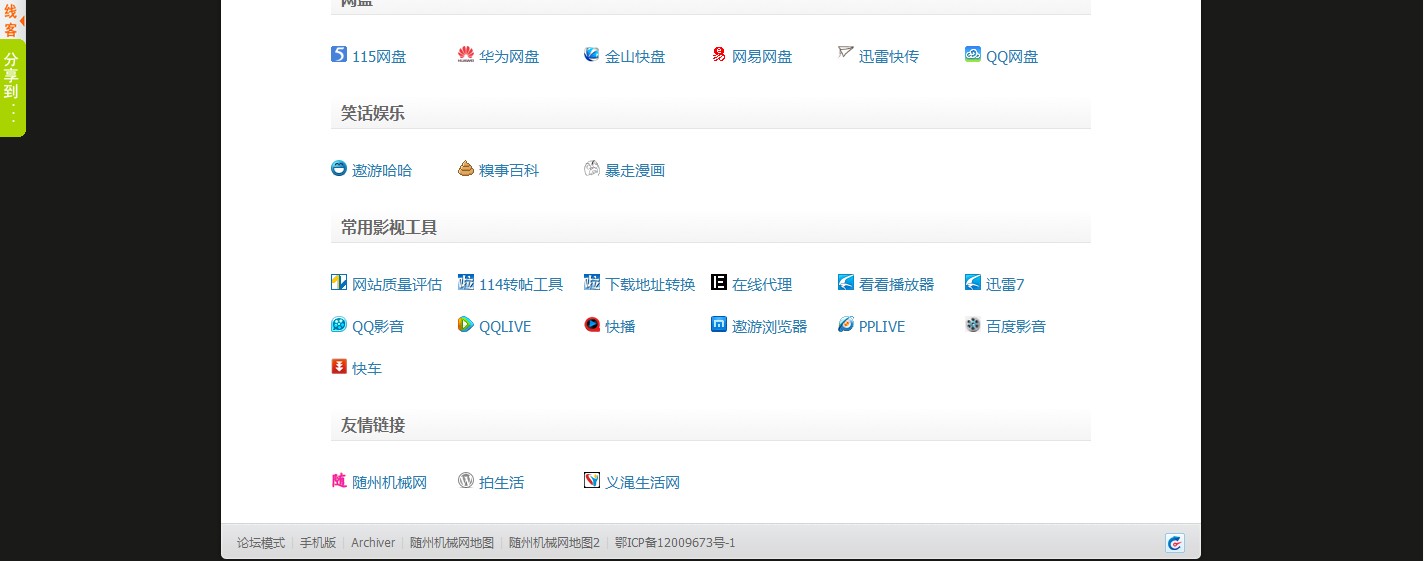Screen dimensions: 1424x561
Task: Open the green 分享到 side tab
Action: (12, 88)
